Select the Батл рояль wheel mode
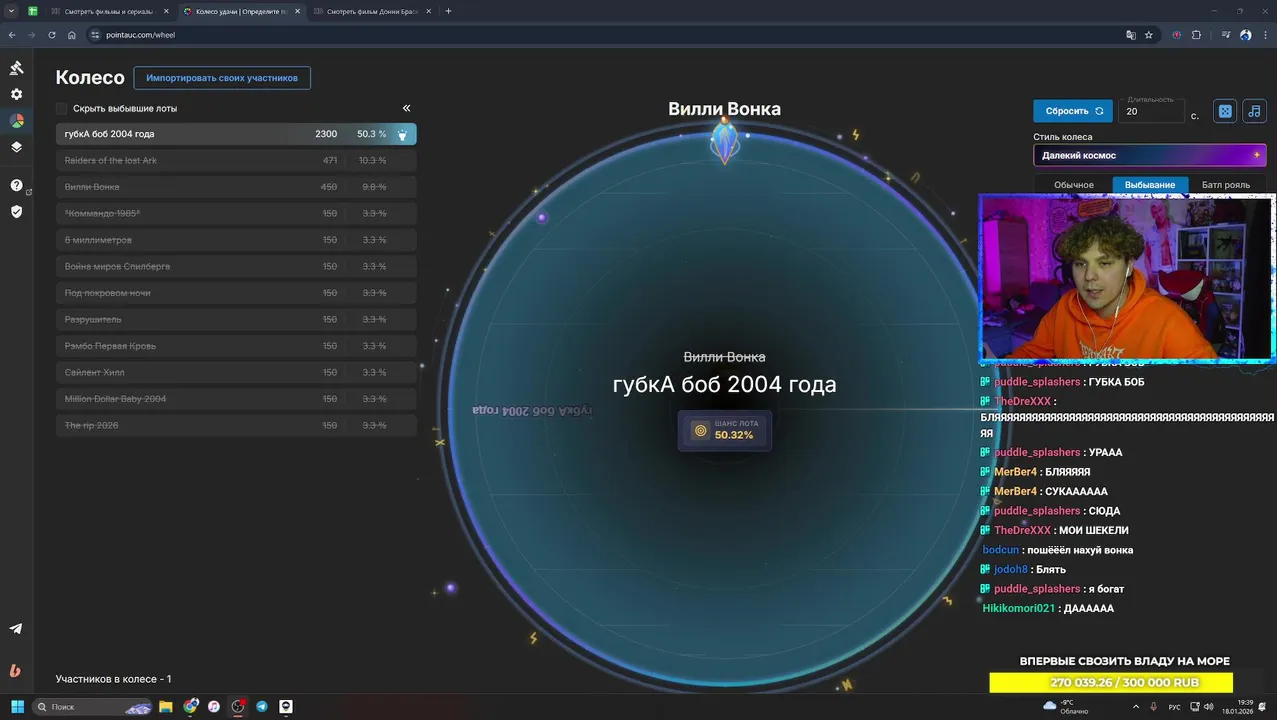This screenshot has width=1277, height=720. (x=1226, y=185)
